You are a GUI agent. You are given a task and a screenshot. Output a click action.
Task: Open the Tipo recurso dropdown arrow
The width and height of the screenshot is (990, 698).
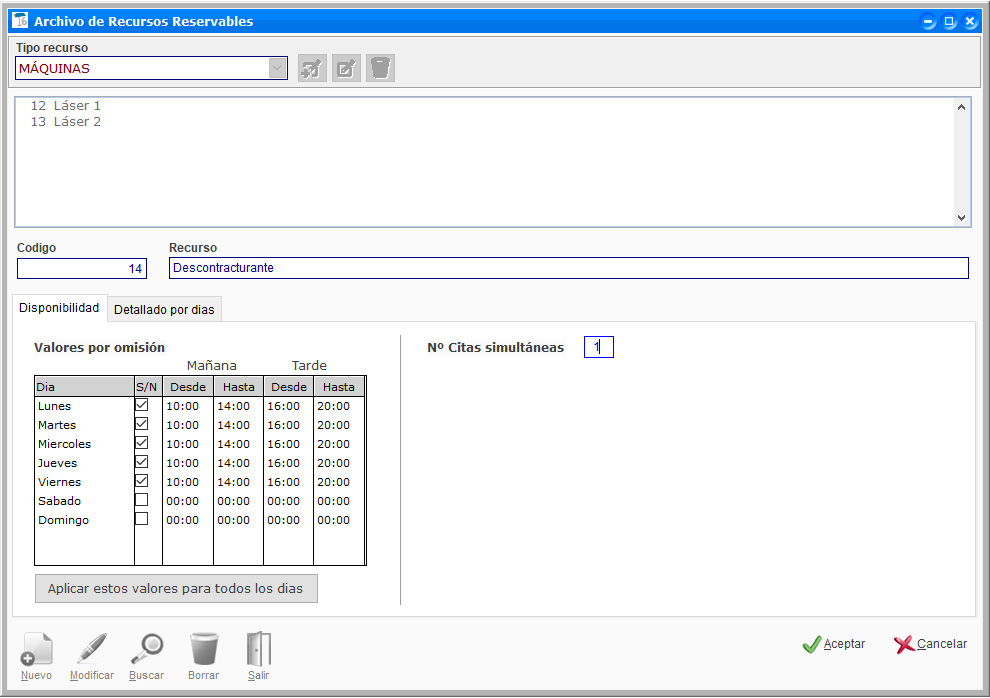pyautogui.click(x=277, y=68)
